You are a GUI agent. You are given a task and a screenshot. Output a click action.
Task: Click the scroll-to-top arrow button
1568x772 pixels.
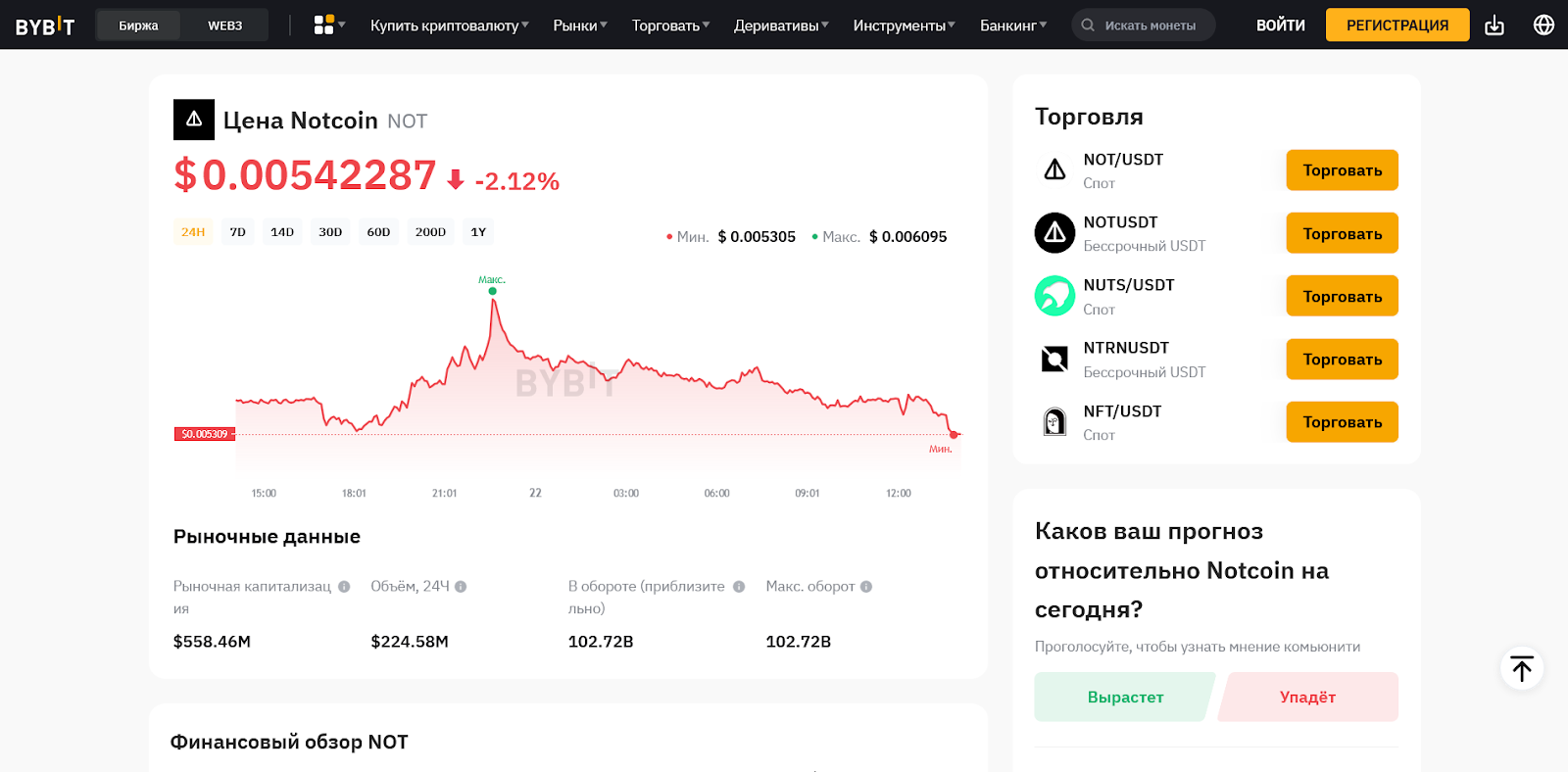[1521, 669]
